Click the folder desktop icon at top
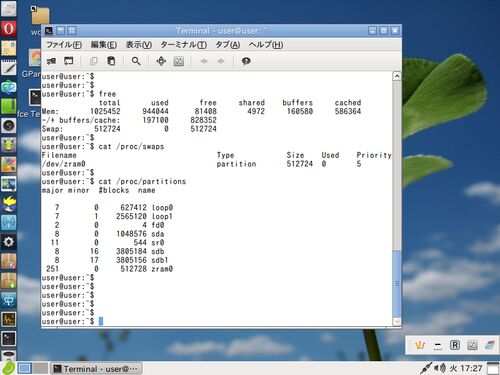This screenshot has width=500, height=375. pyautogui.click(x=40, y=16)
